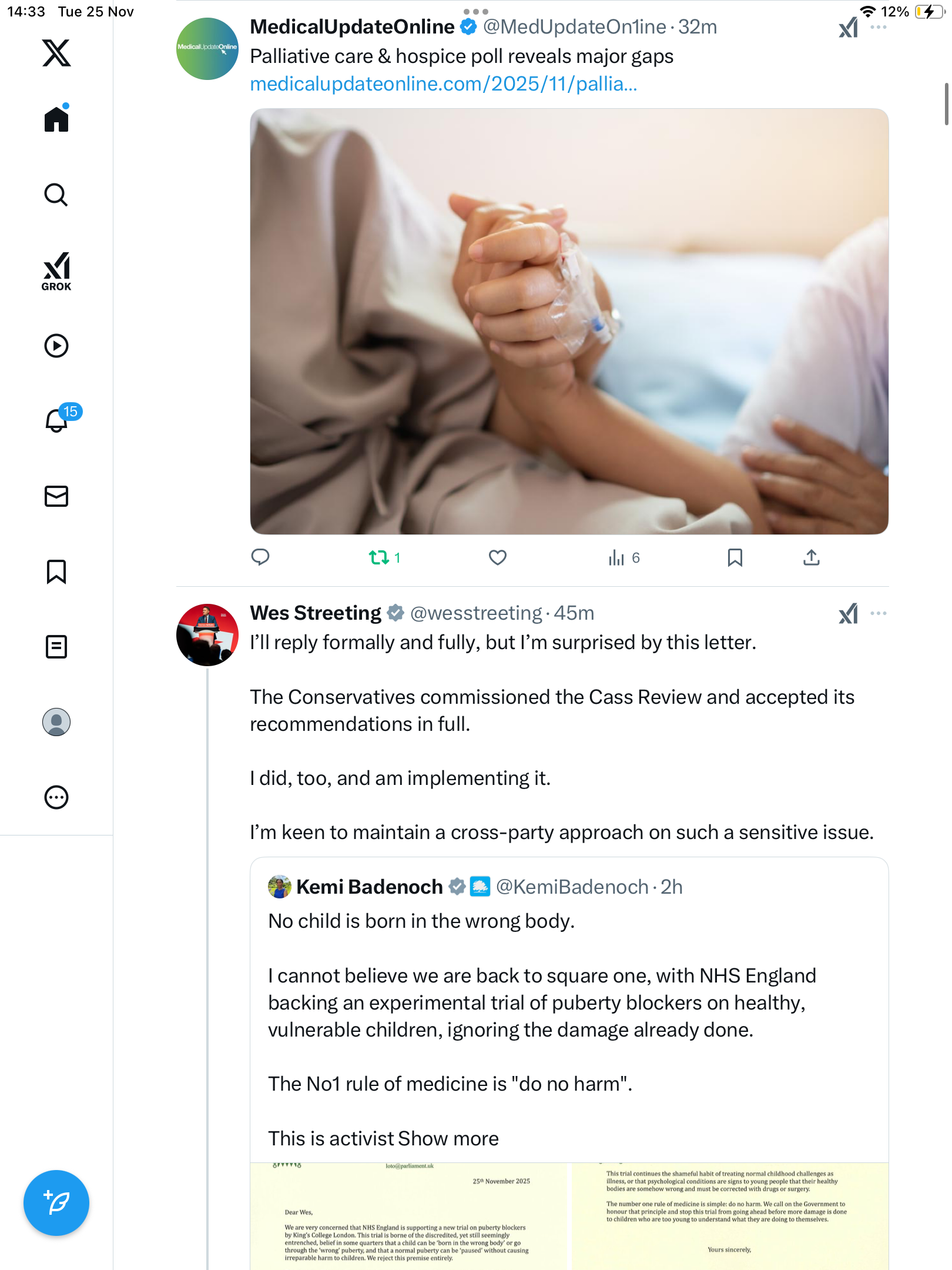The image size is (952, 1270).
Task: Bookmark the MedicalUpdateOnline post
Action: [735, 557]
